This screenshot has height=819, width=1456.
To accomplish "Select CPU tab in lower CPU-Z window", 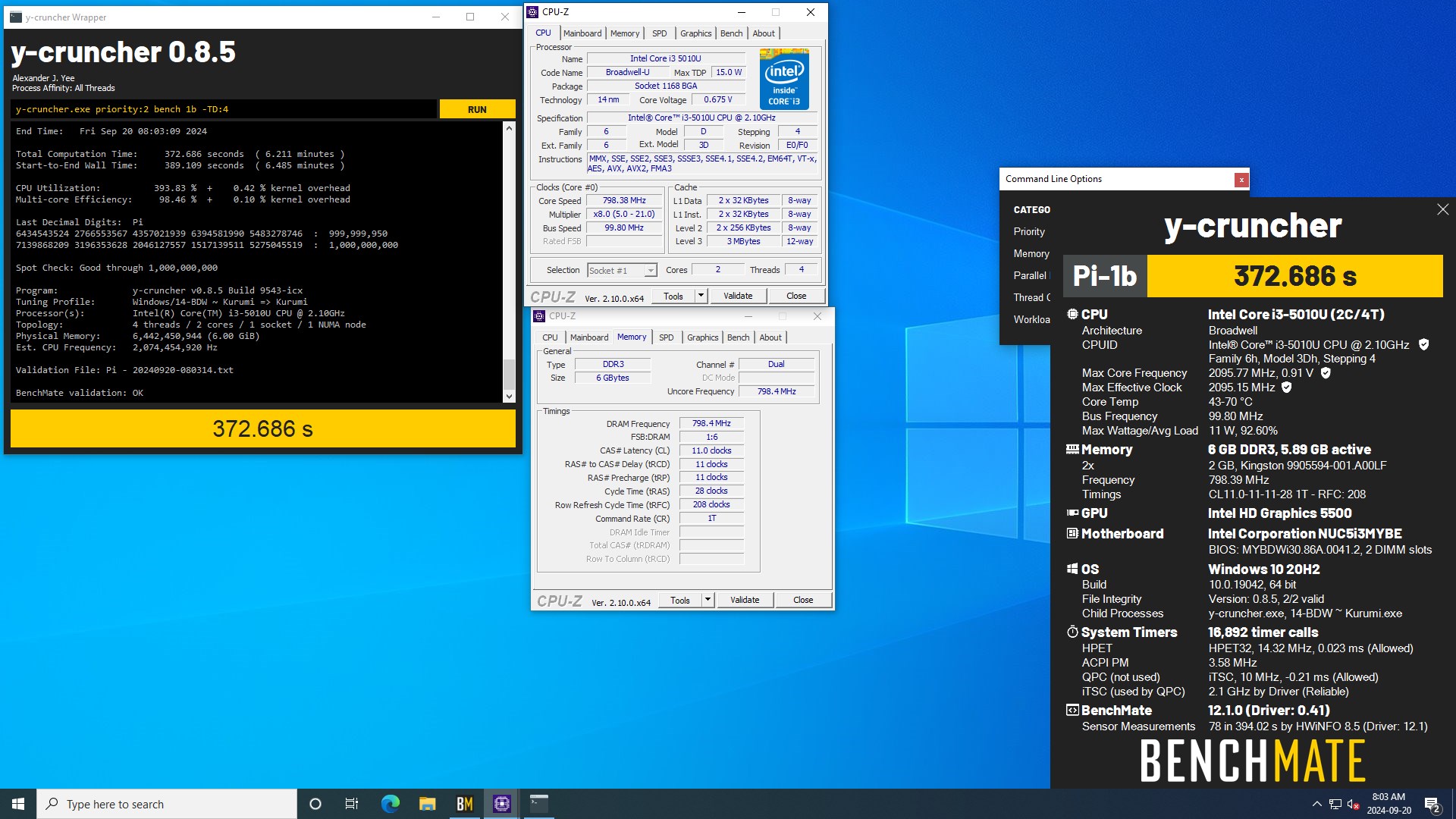I will coord(550,337).
